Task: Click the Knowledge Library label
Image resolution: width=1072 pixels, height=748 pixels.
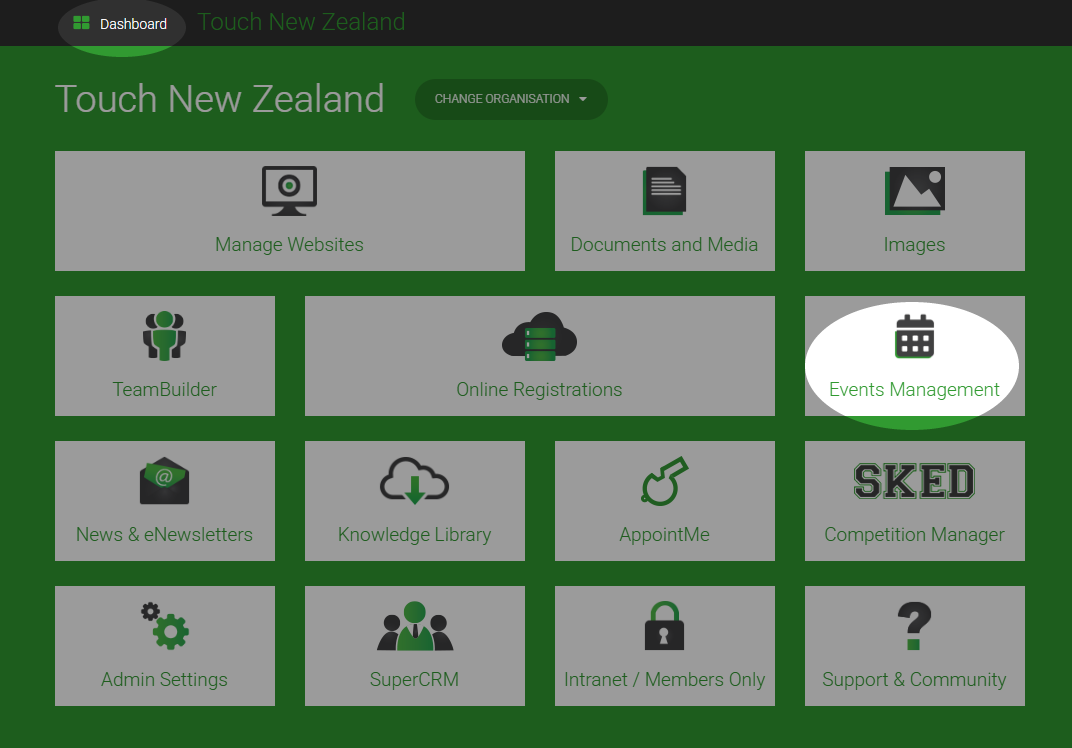Action: (414, 534)
